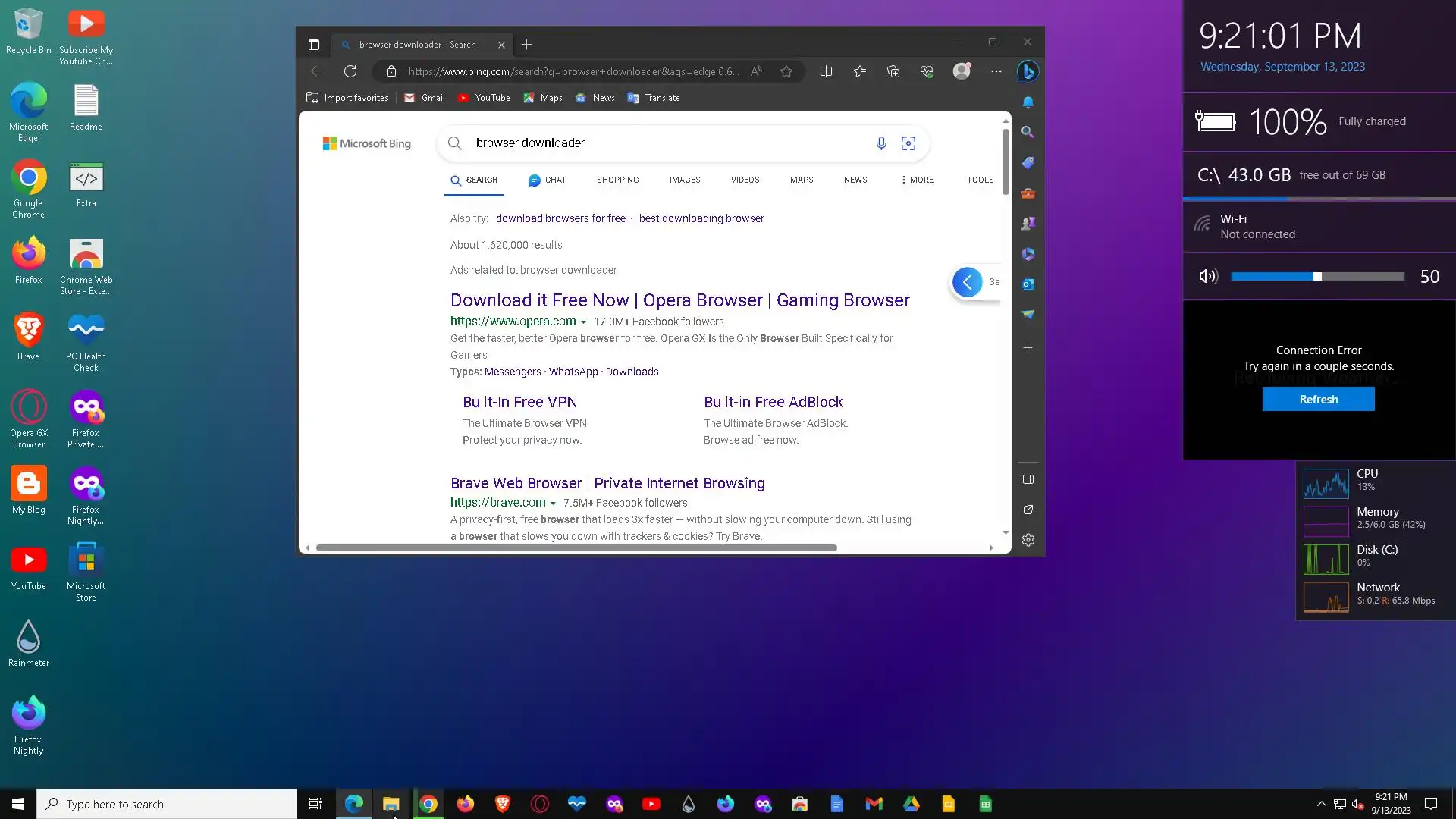Open visual search camera icon
The image size is (1456, 819).
(908, 143)
